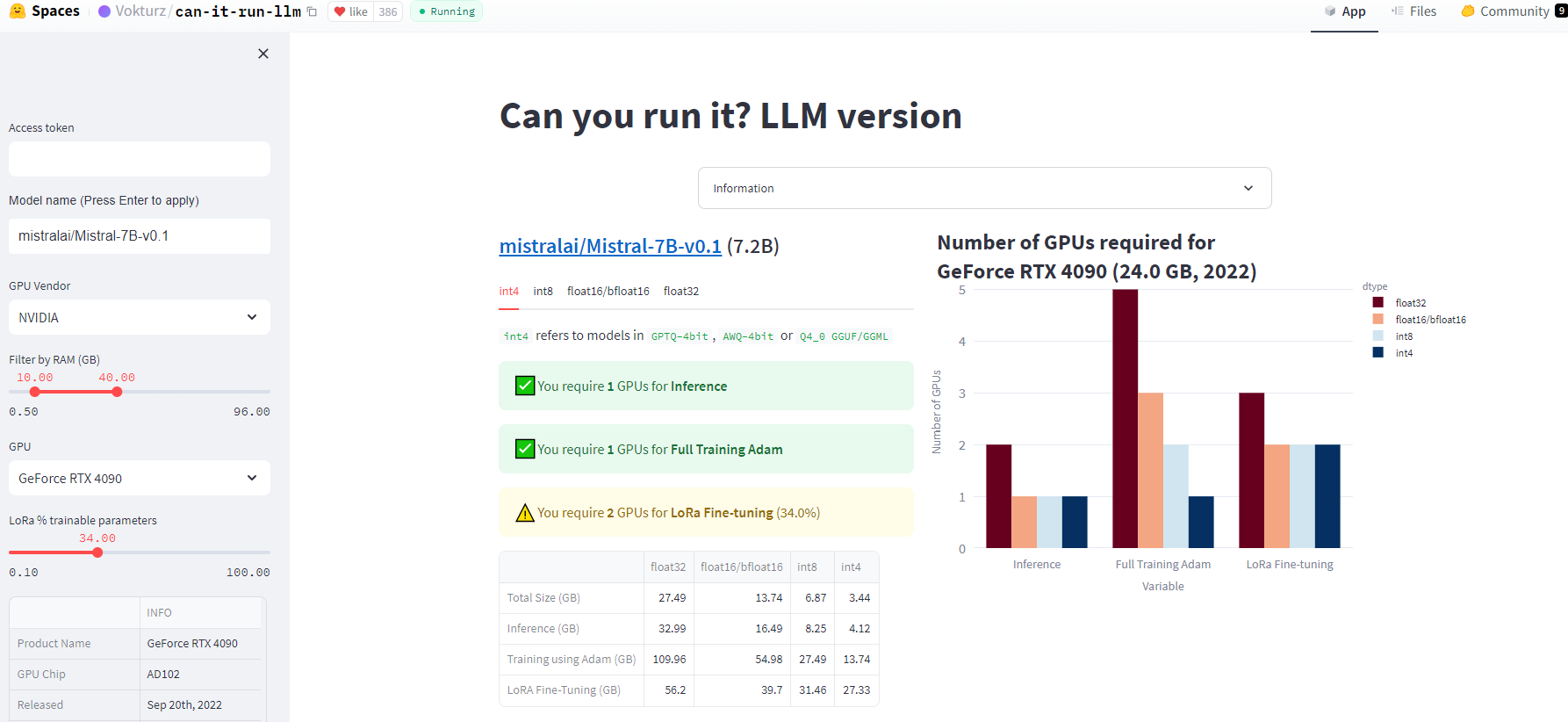Click the can-it-run-llm space name

(238, 11)
